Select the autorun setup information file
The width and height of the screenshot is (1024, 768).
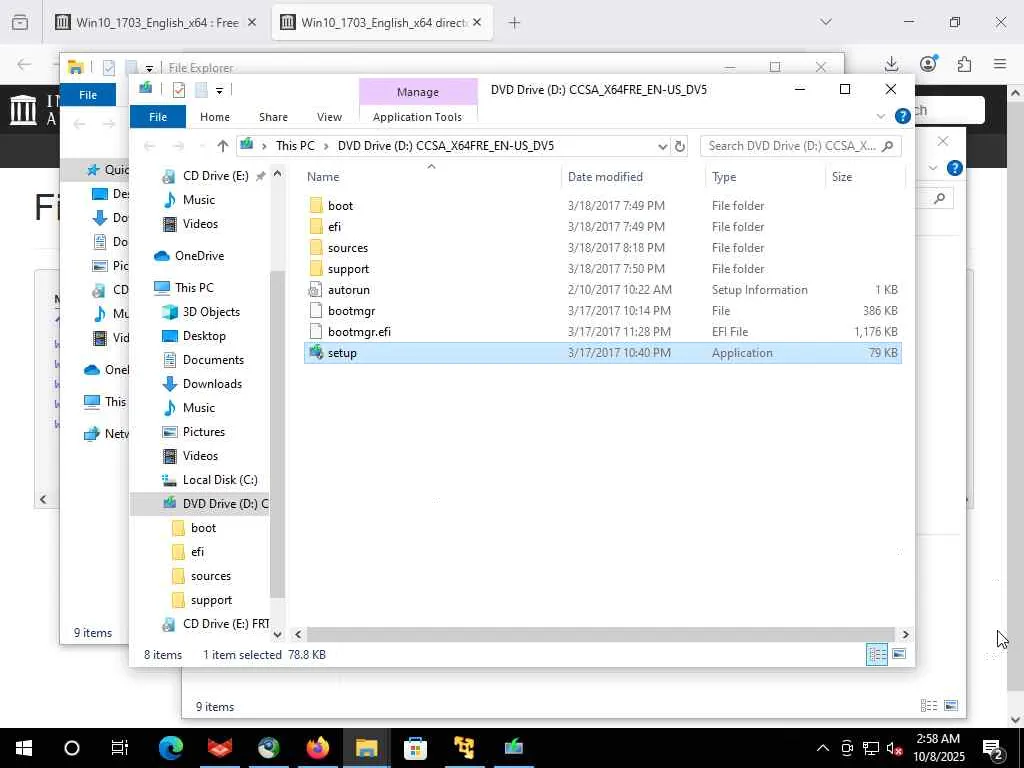[348, 289]
